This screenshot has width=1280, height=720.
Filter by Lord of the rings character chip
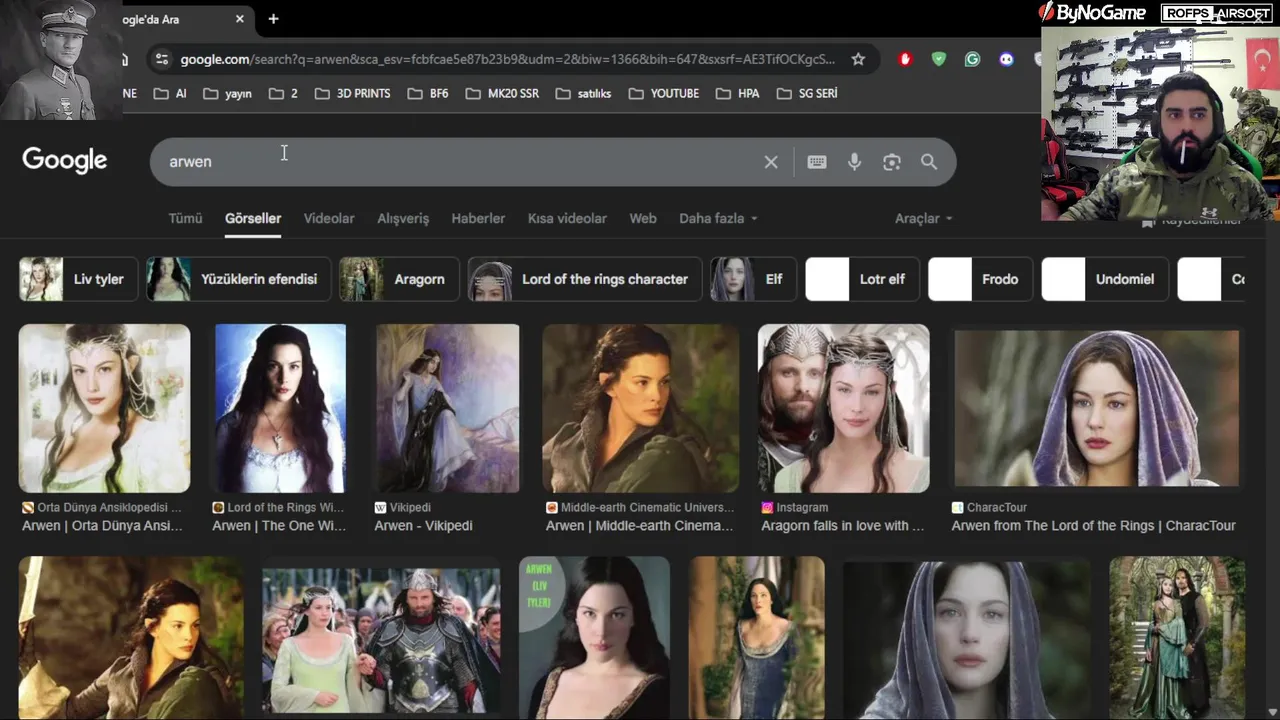(x=585, y=279)
